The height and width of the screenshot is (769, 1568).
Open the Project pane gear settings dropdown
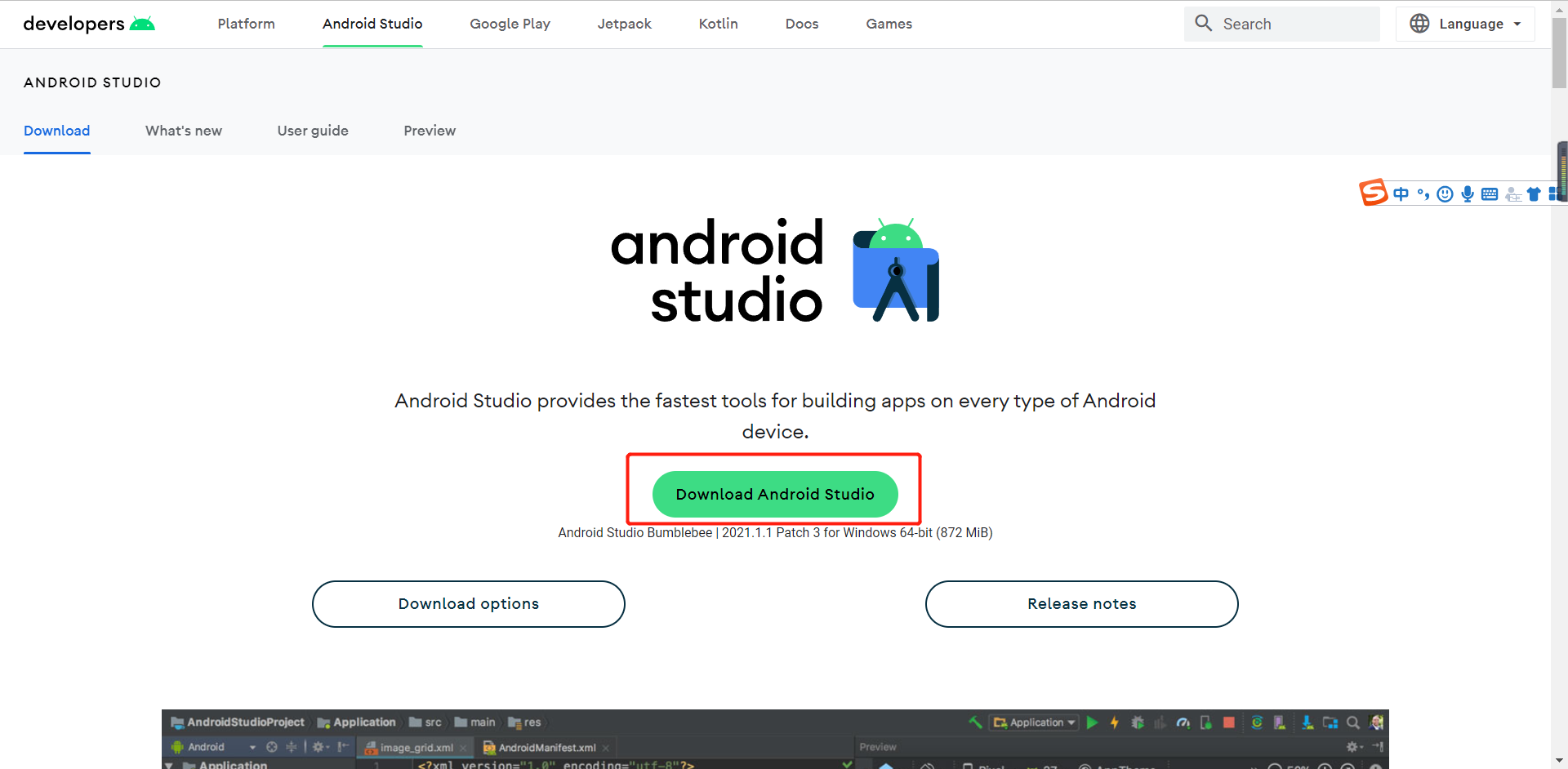tap(321, 747)
